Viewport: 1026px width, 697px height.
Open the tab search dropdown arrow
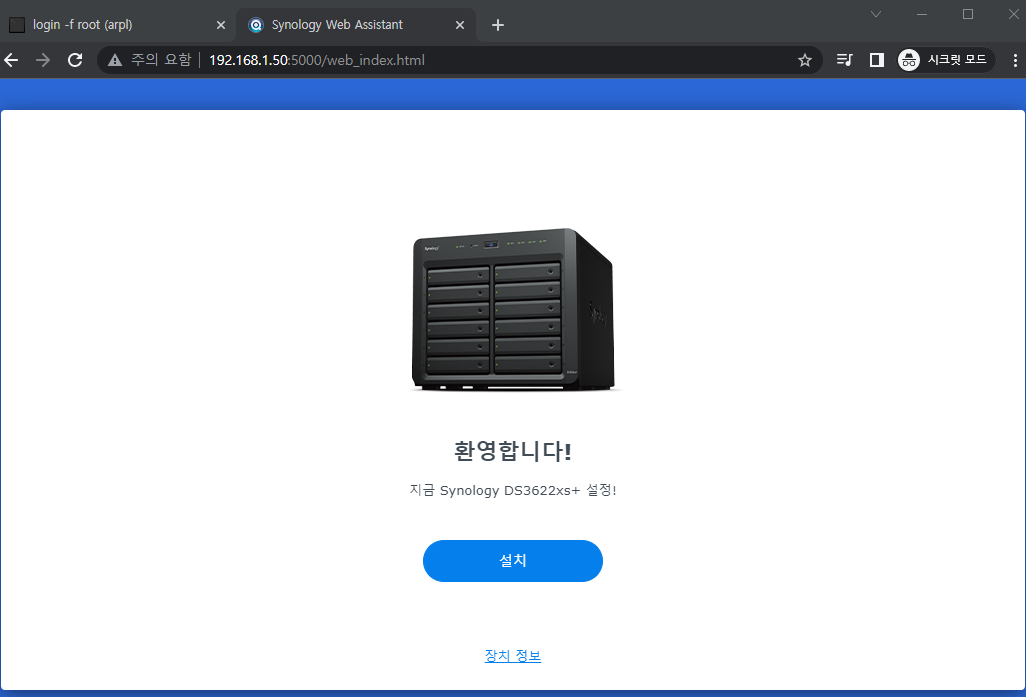(876, 14)
